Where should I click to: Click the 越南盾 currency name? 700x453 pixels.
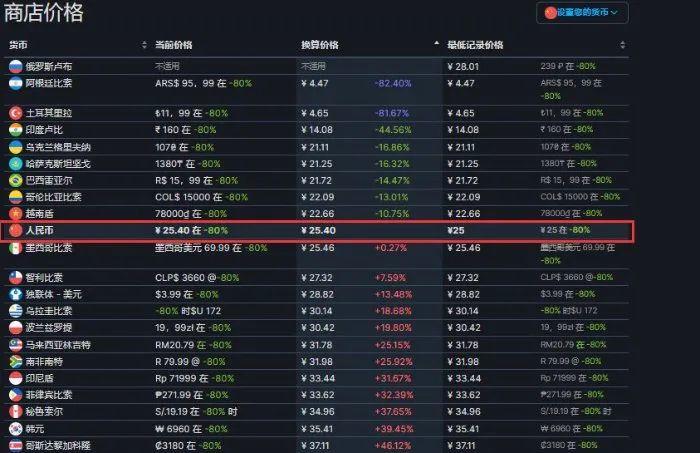pos(39,214)
